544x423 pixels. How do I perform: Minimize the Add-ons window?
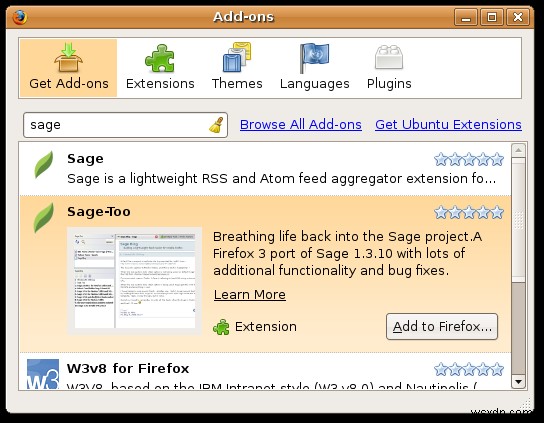(x=466, y=17)
